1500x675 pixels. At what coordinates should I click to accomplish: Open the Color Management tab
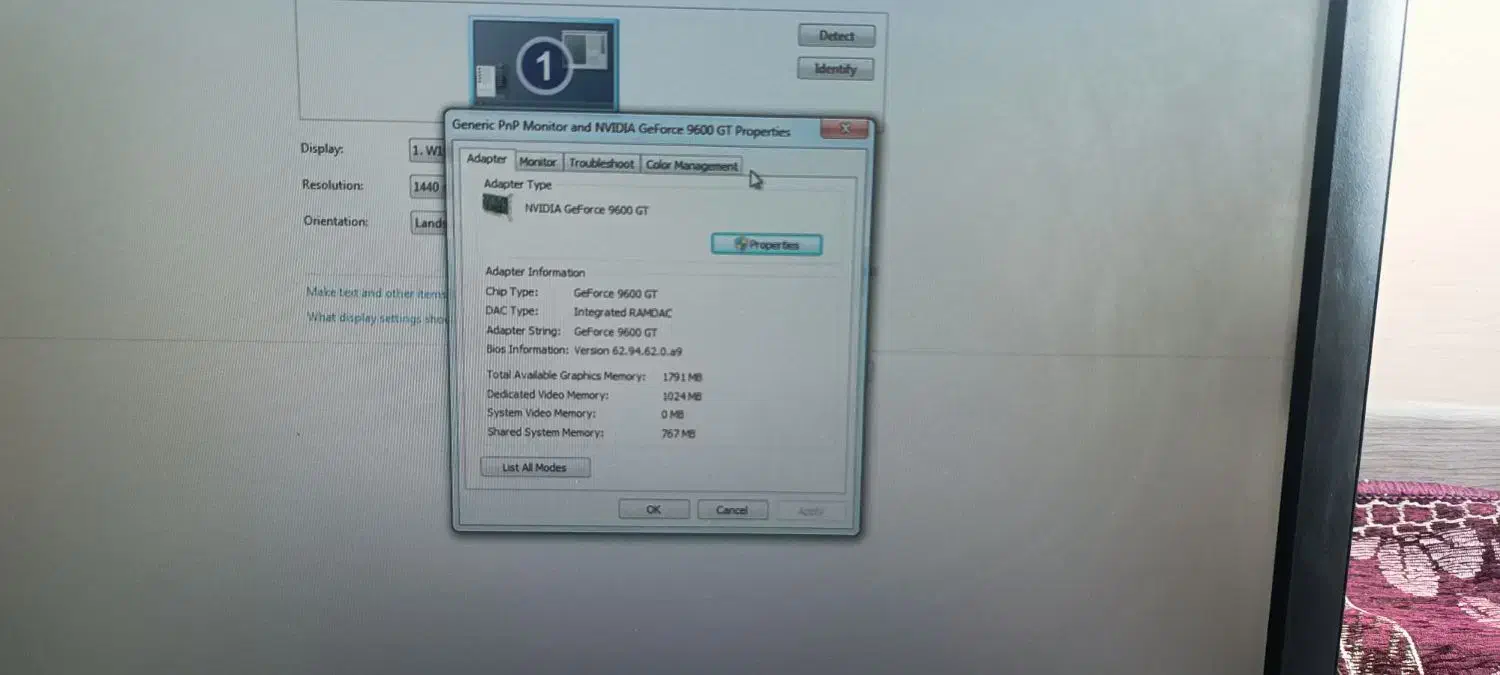click(x=691, y=165)
